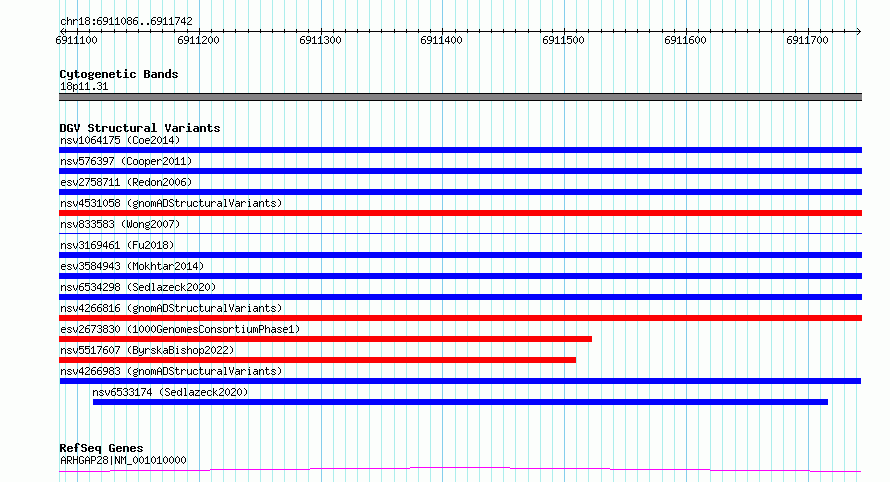The height and width of the screenshot is (482, 890).
Task: Select the blue bar under nsv6534298
Action: (x=460, y=297)
